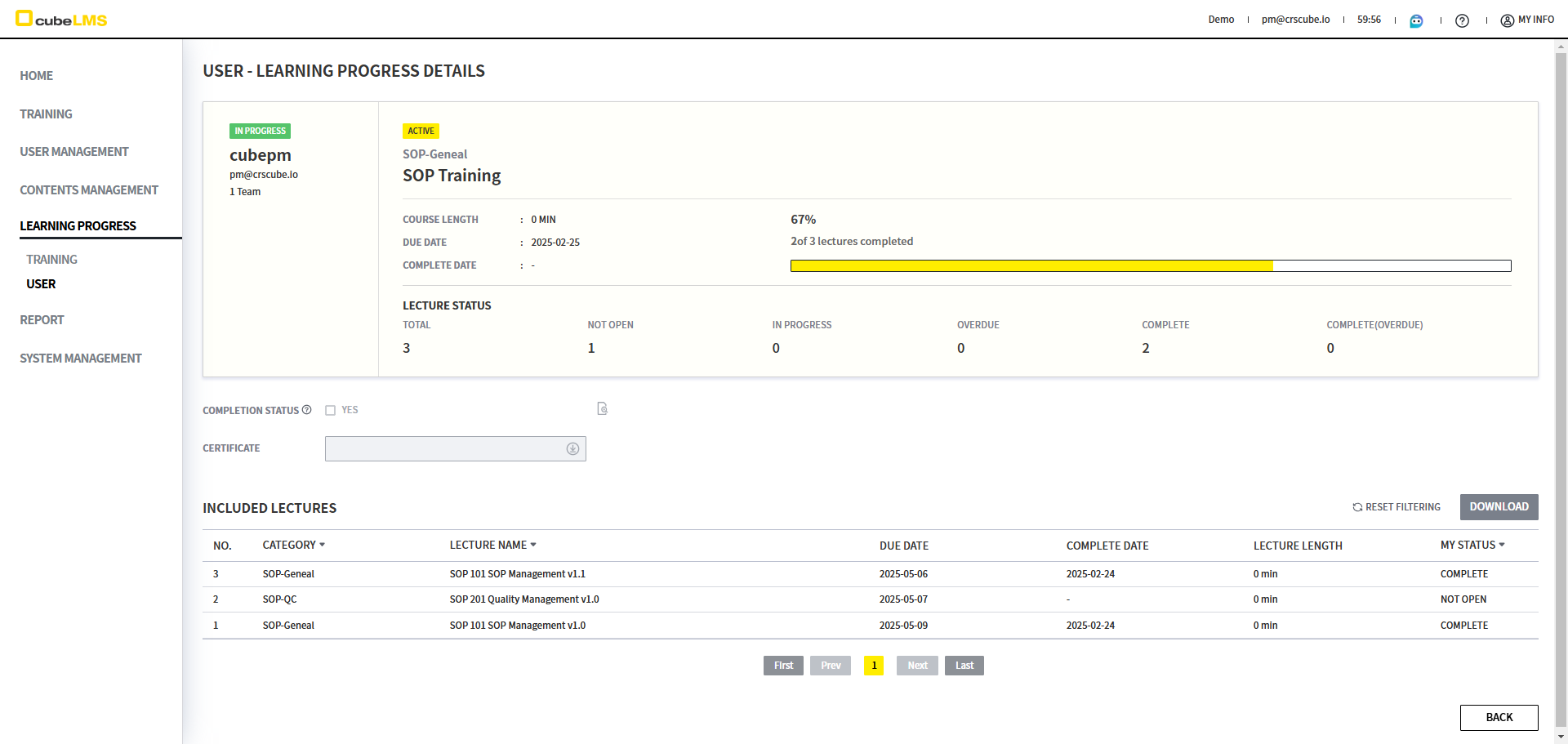Open the Lecture Name column filter dropdown
This screenshot has width=1568, height=744.
pyautogui.click(x=533, y=545)
